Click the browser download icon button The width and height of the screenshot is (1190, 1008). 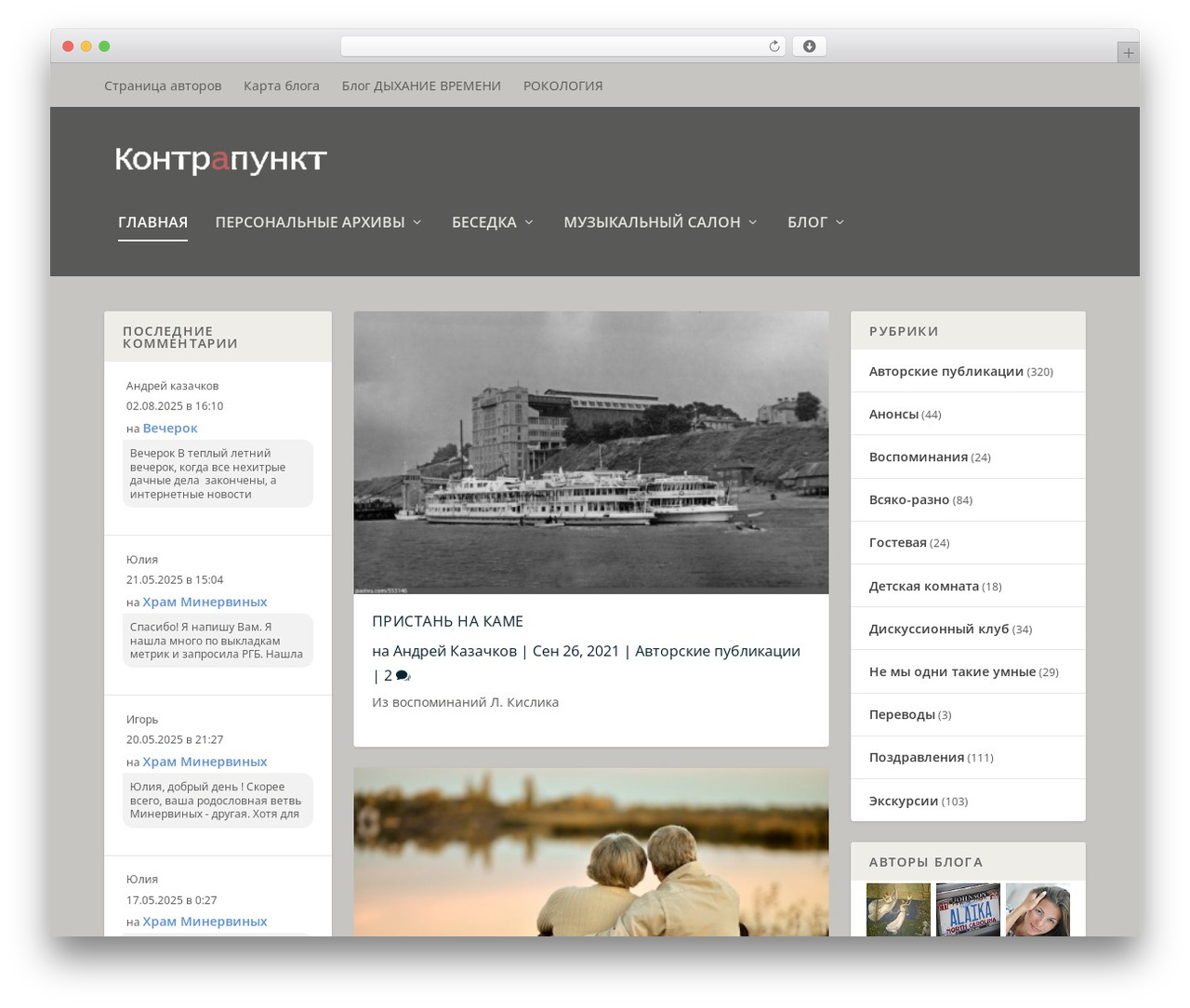[x=809, y=46]
